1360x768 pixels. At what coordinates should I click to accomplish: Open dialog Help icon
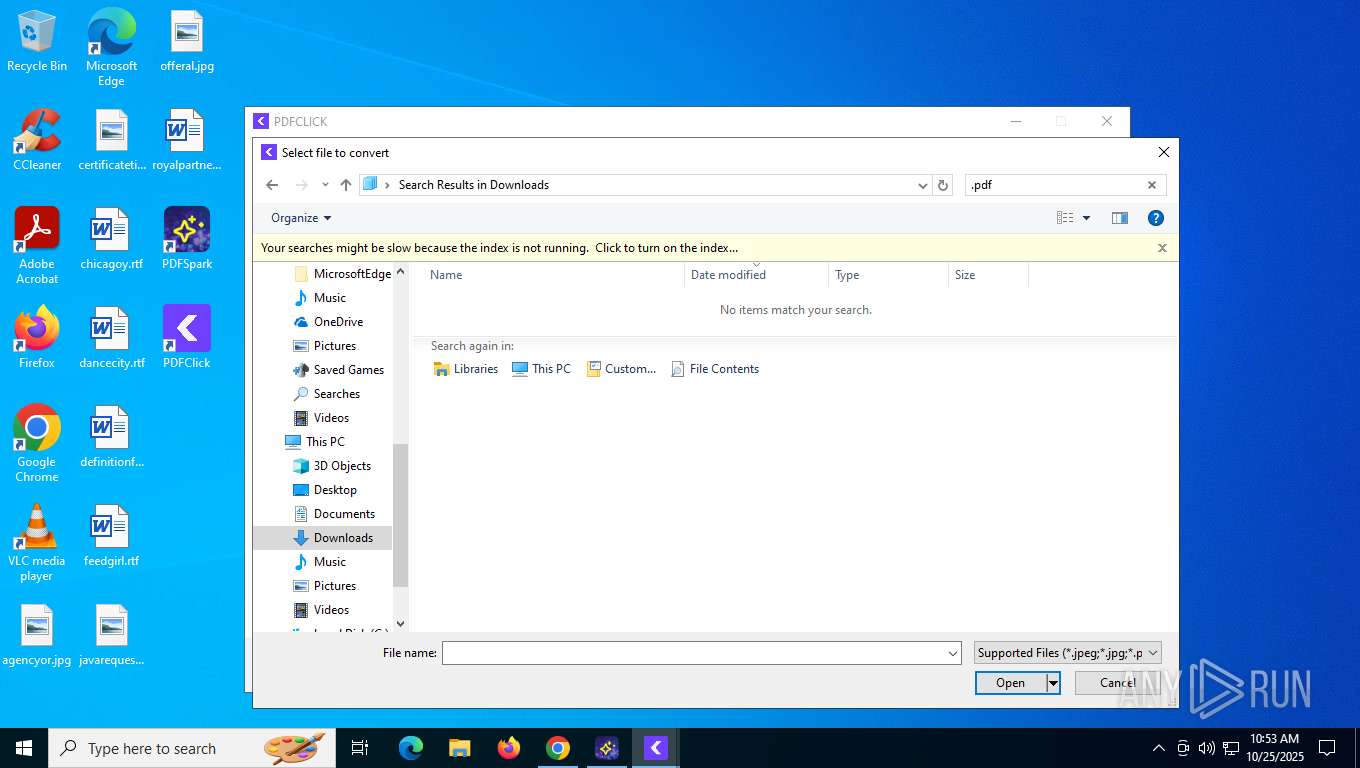click(x=1156, y=218)
